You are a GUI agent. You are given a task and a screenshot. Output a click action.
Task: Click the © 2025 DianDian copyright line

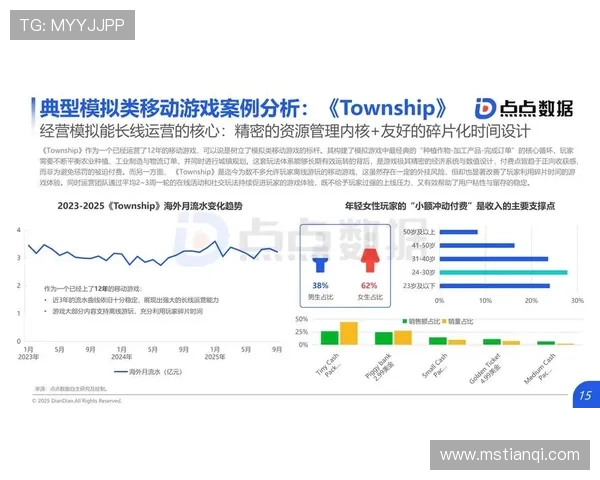(x=77, y=401)
